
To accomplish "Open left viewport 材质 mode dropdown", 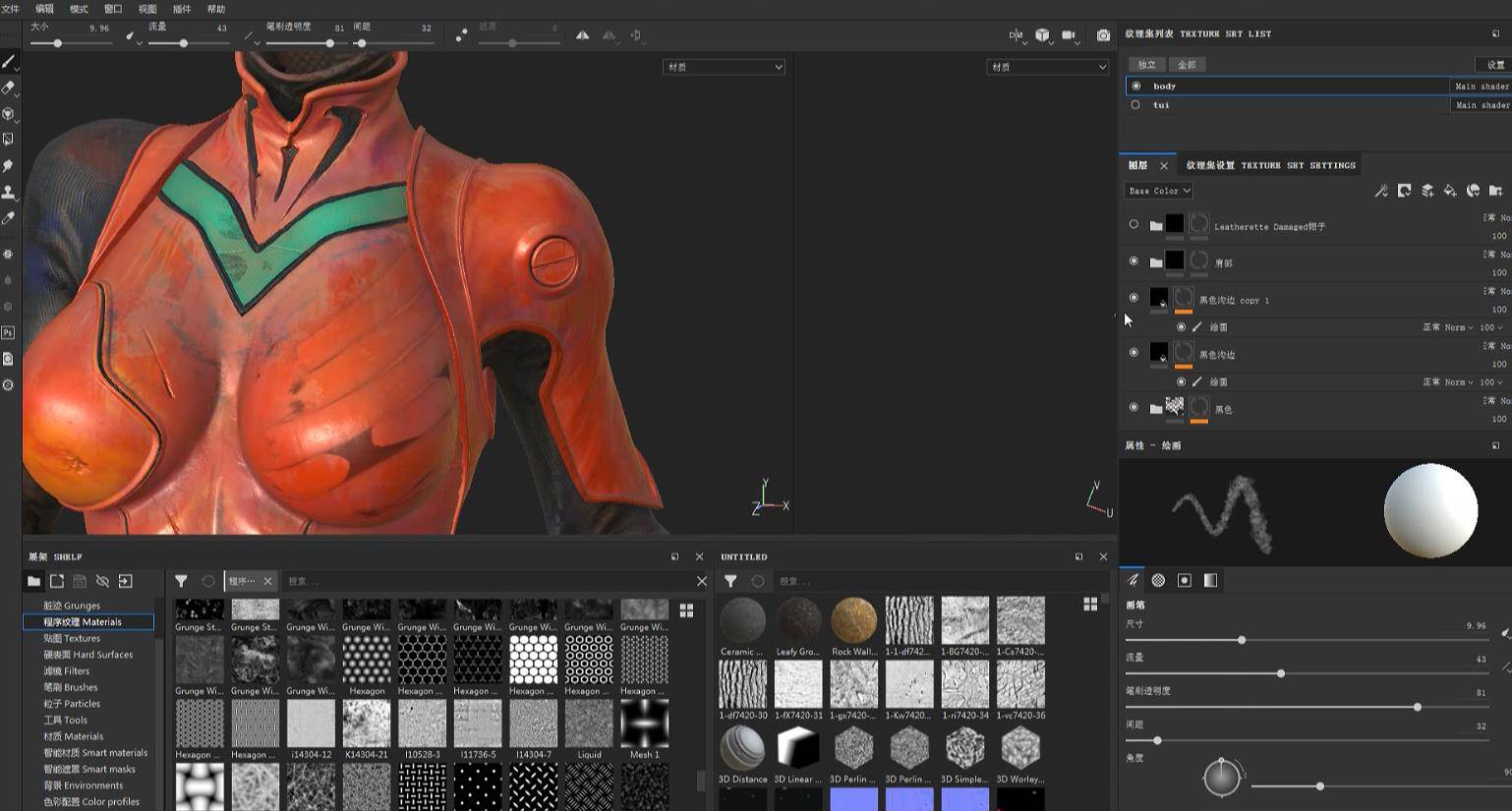I will 725,67.
